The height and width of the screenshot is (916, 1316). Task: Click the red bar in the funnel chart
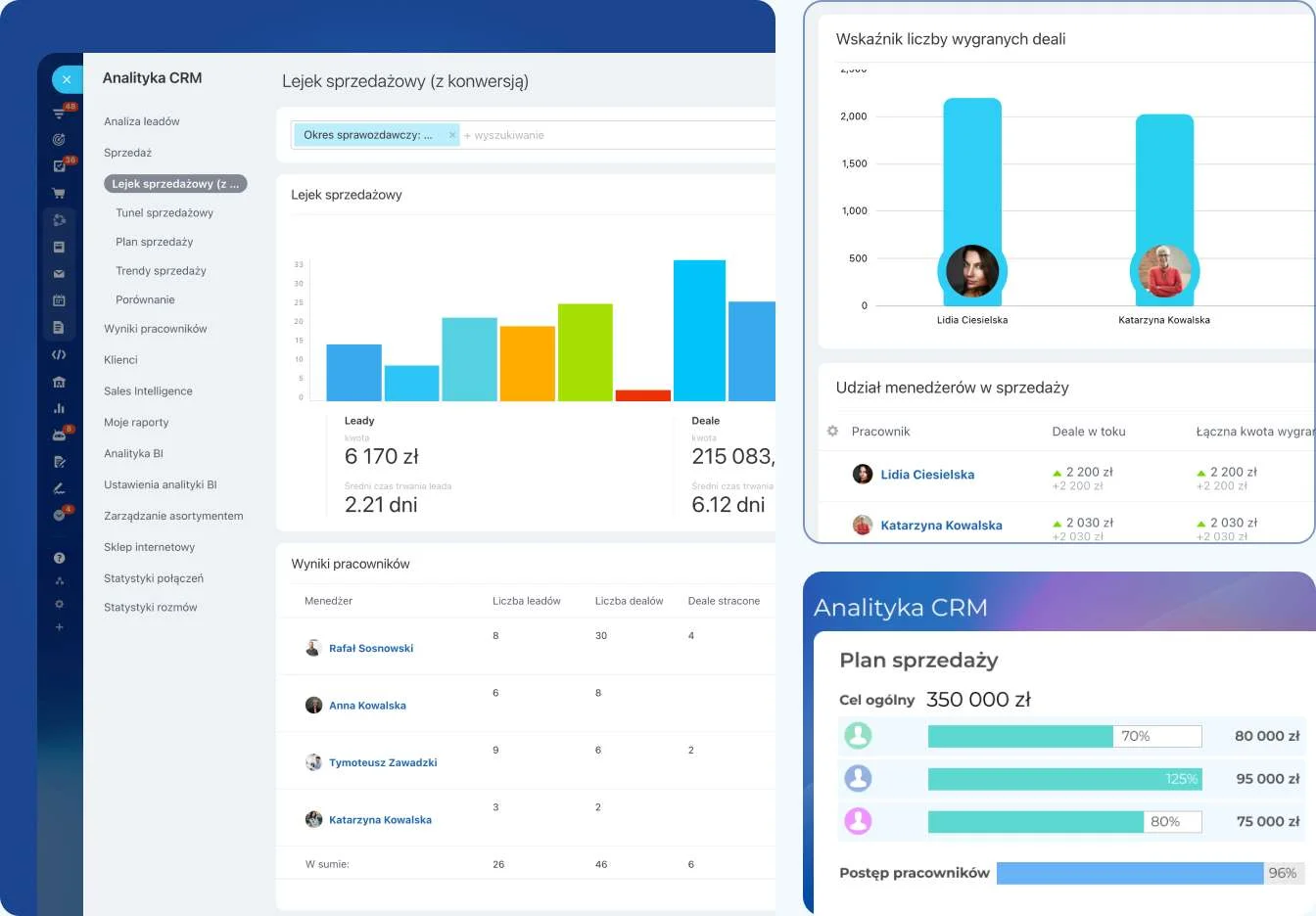coord(643,395)
